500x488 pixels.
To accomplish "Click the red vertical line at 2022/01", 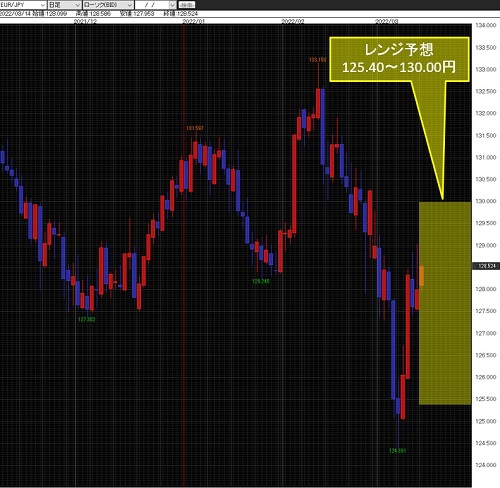I will click(184, 253).
